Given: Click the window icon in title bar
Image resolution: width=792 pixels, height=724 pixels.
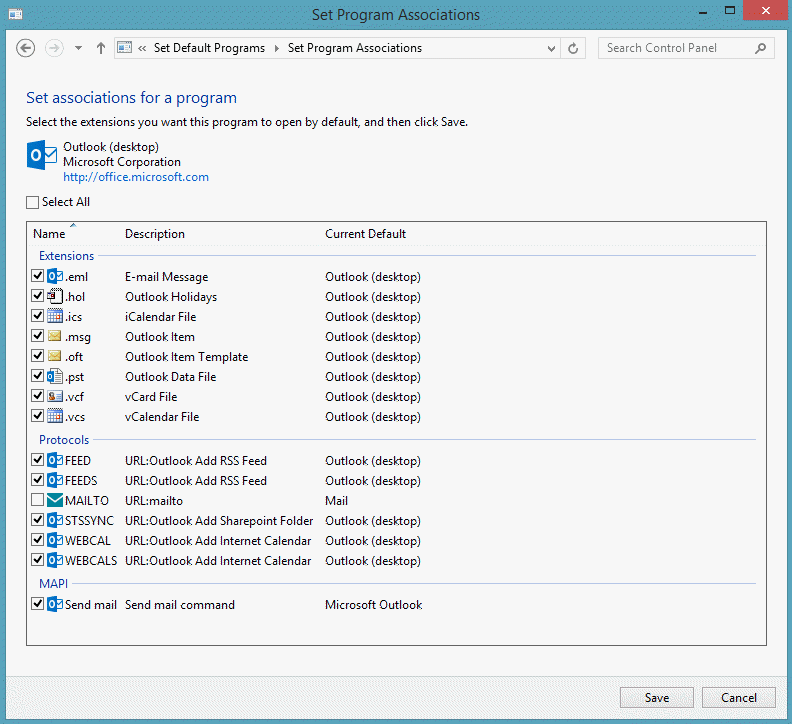Looking at the screenshot, I should coord(16,14).
